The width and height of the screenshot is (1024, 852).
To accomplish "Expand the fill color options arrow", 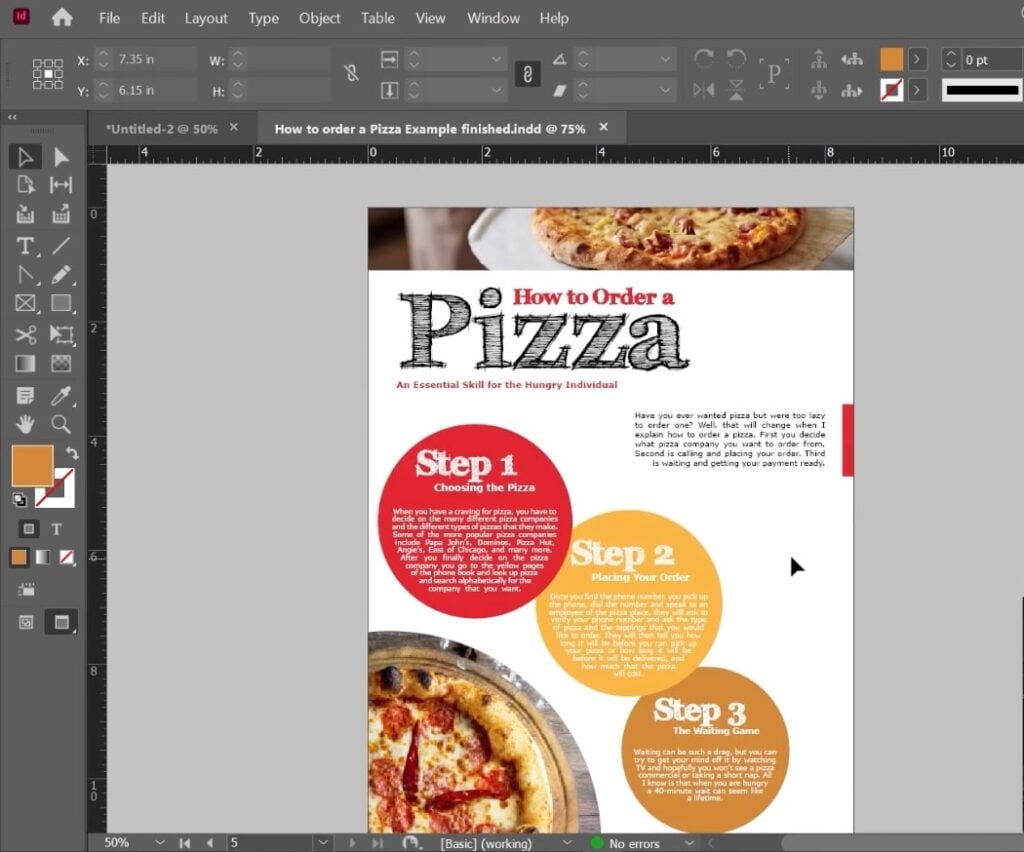I will tap(917, 59).
